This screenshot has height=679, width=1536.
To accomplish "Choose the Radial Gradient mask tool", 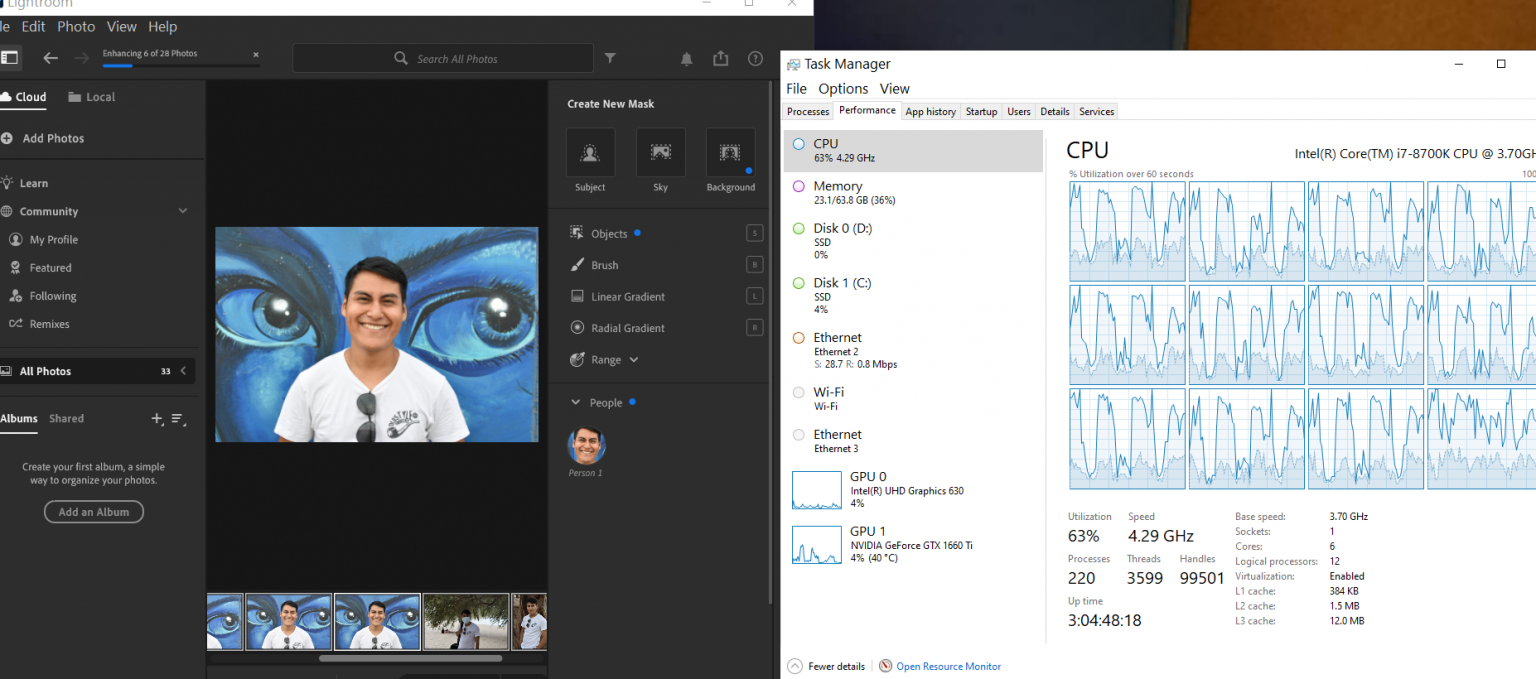I will pyautogui.click(x=627, y=328).
